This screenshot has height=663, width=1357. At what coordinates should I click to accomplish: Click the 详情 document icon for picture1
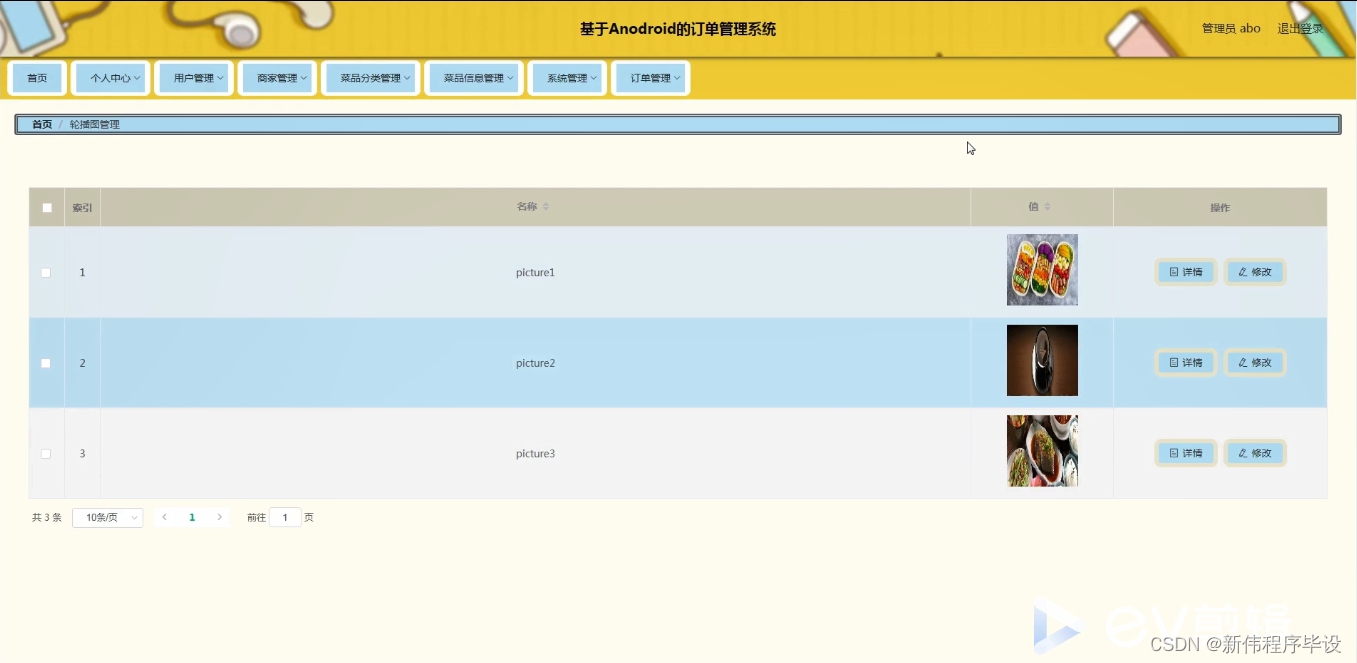(x=1172, y=271)
